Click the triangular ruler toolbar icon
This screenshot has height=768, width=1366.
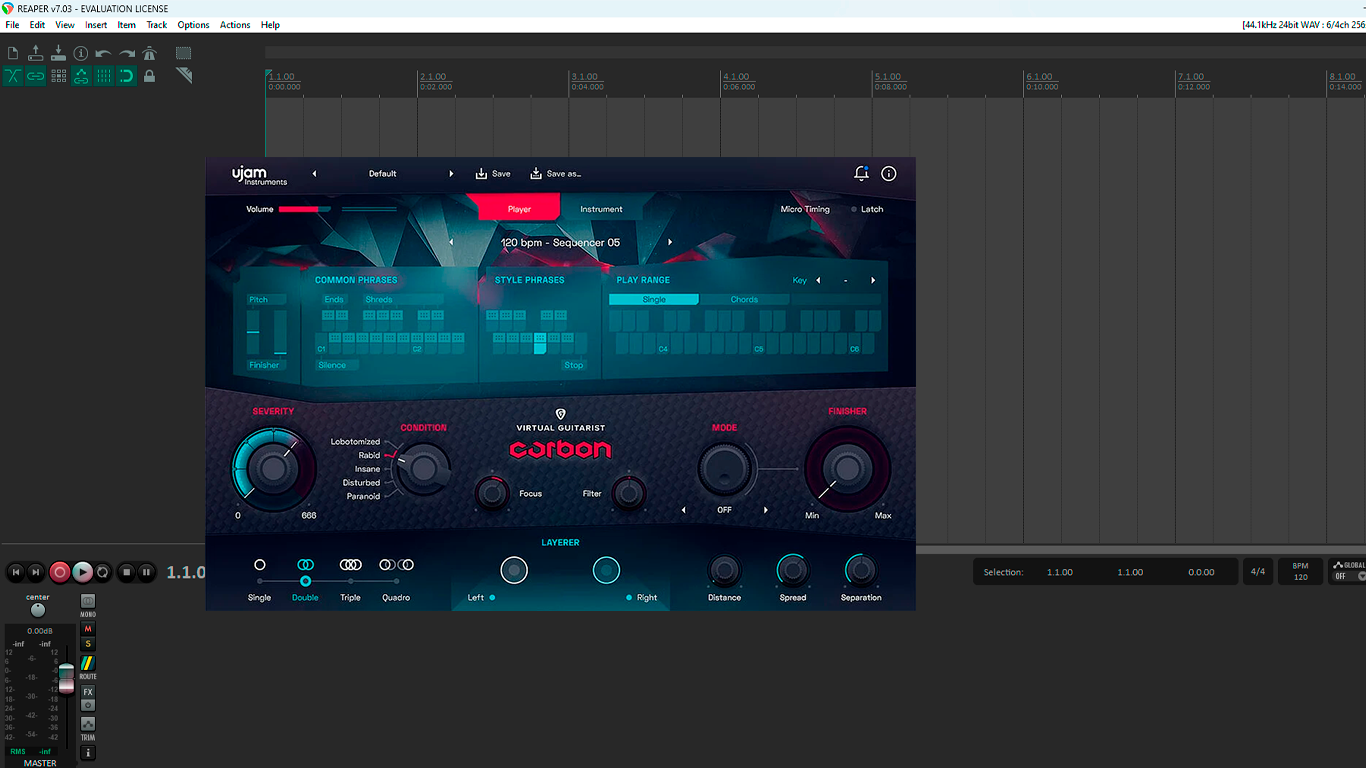pos(184,76)
